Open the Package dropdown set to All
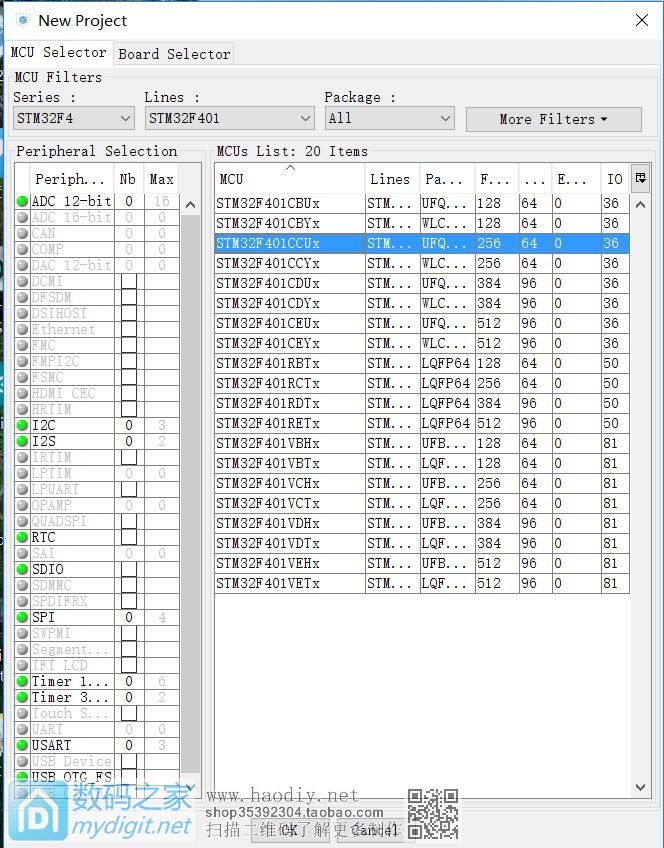 (389, 118)
